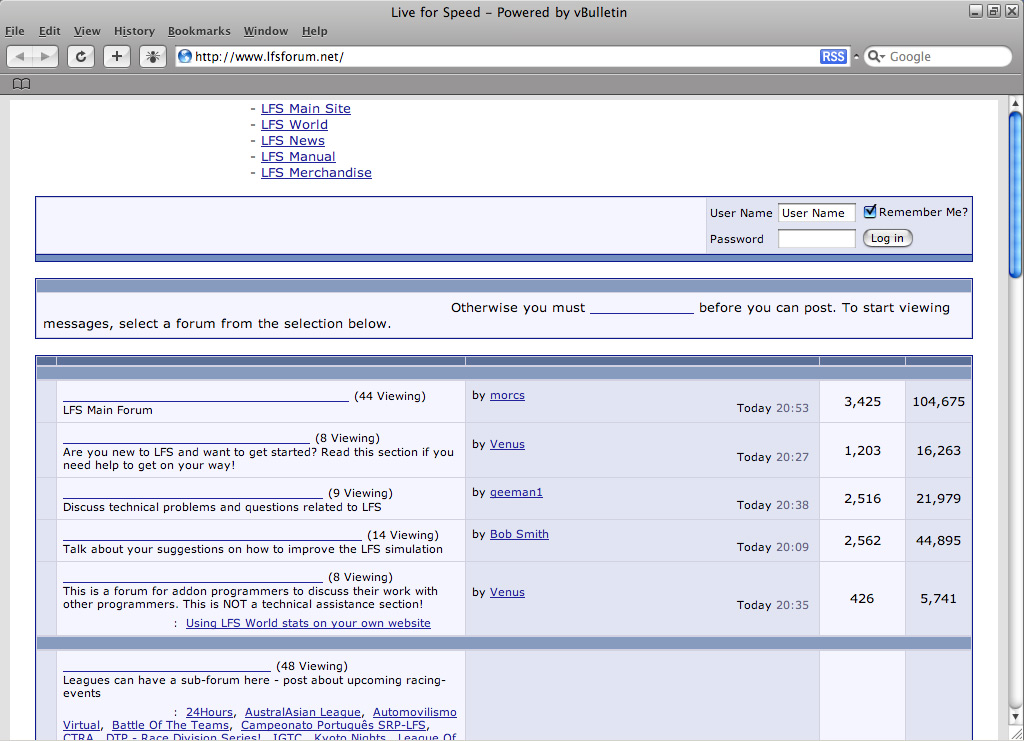Open Venus link in Today 20:35 row
1024x741 pixels.
[507, 592]
